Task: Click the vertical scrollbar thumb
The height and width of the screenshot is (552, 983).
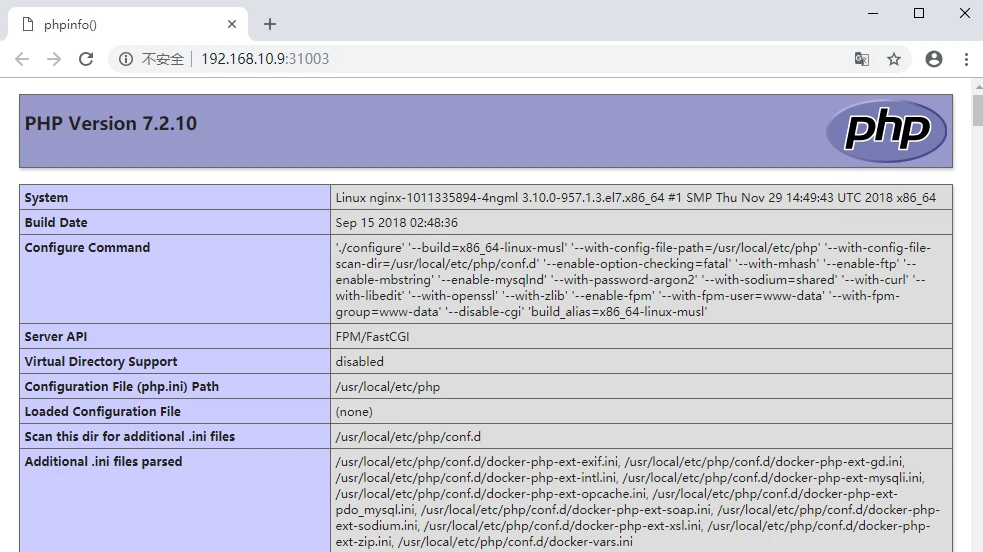Action: tap(978, 110)
